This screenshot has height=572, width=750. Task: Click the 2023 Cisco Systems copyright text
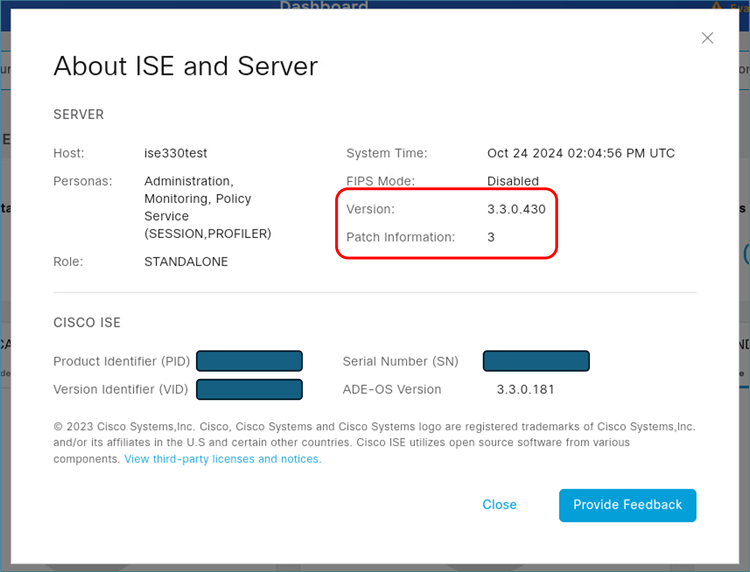click(375, 442)
